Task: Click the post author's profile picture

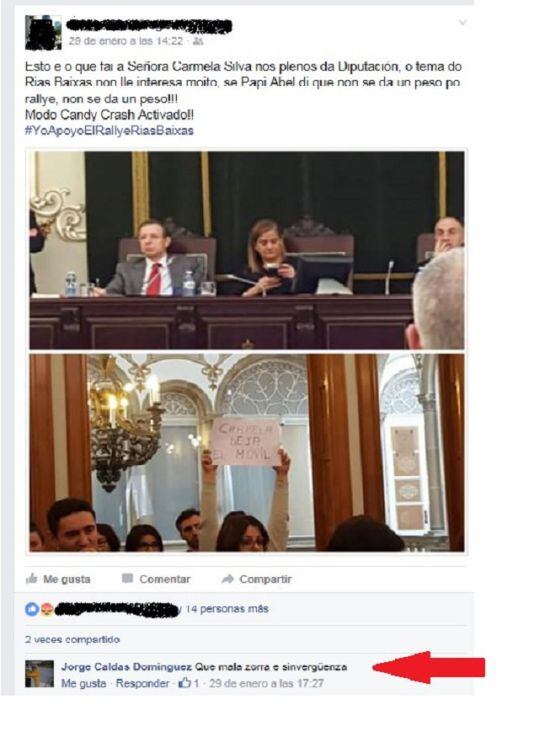Action: tap(43, 32)
